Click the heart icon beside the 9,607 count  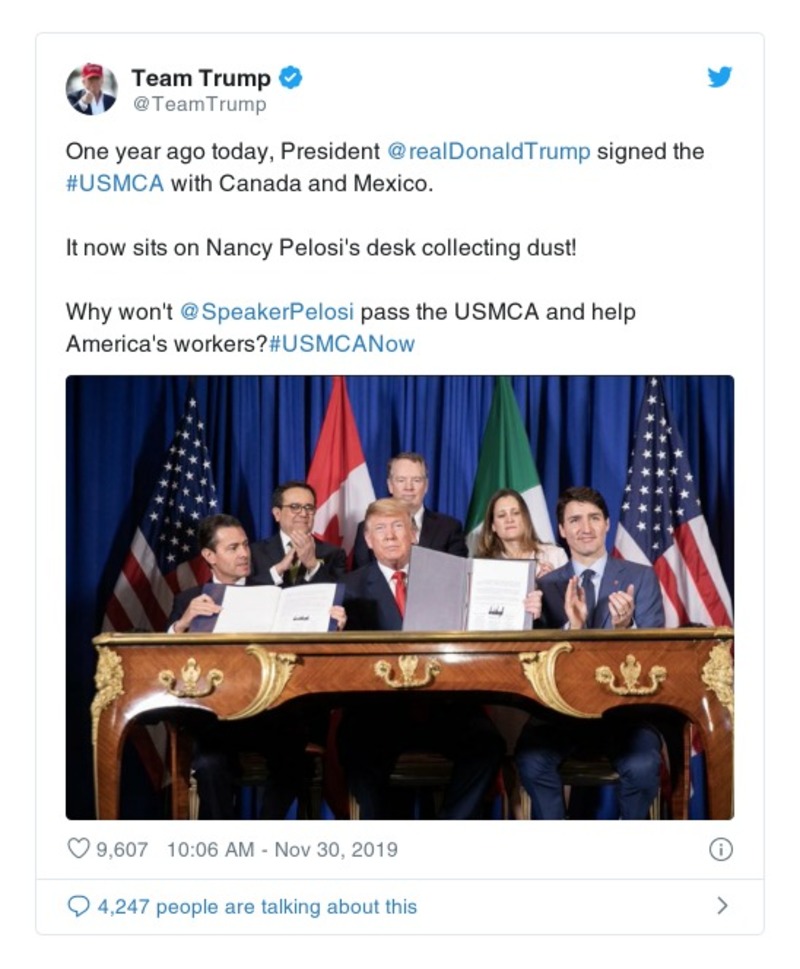click(x=77, y=848)
